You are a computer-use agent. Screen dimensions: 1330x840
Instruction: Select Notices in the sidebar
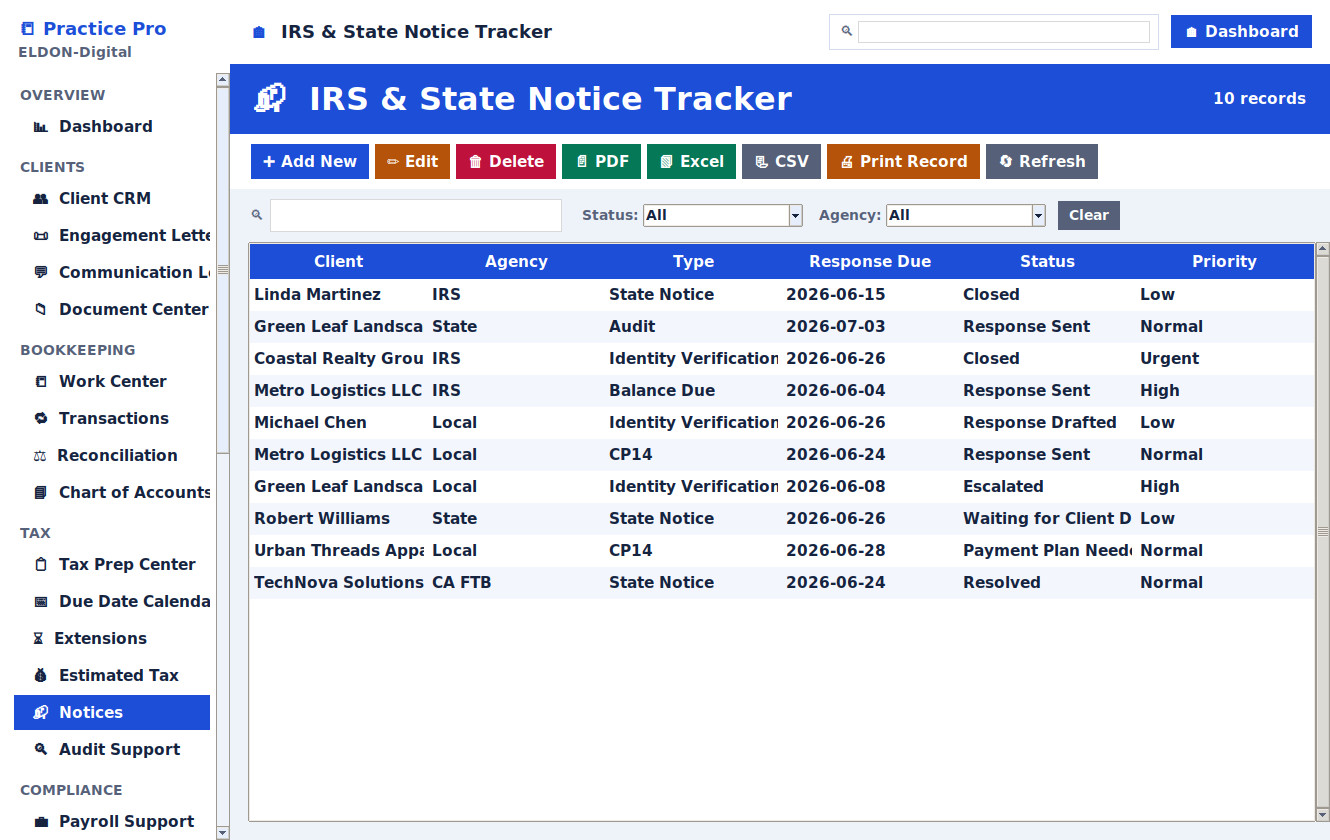[112, 713]
